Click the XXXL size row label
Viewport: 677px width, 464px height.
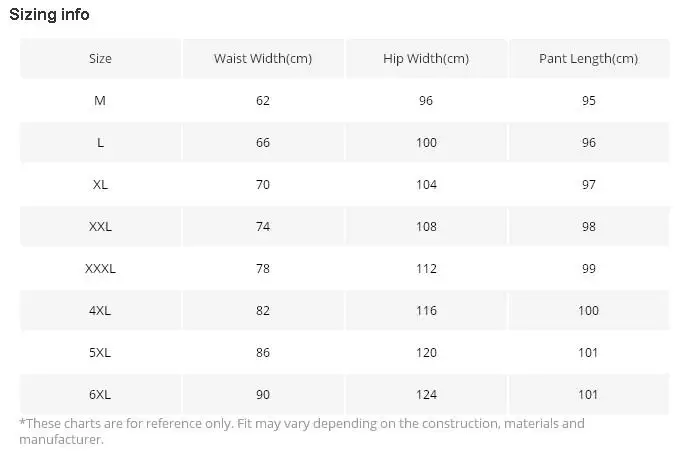[100, 268]
